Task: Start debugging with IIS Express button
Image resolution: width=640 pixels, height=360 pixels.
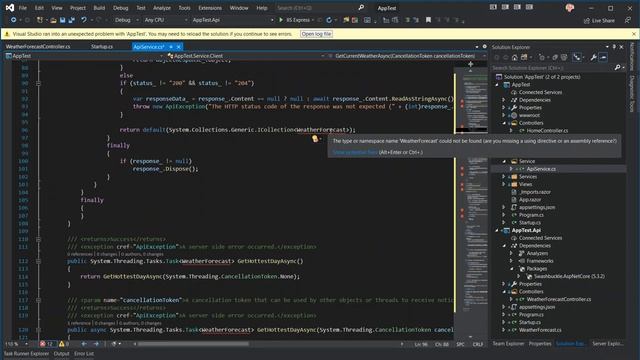Action: [x=294, y=20]
